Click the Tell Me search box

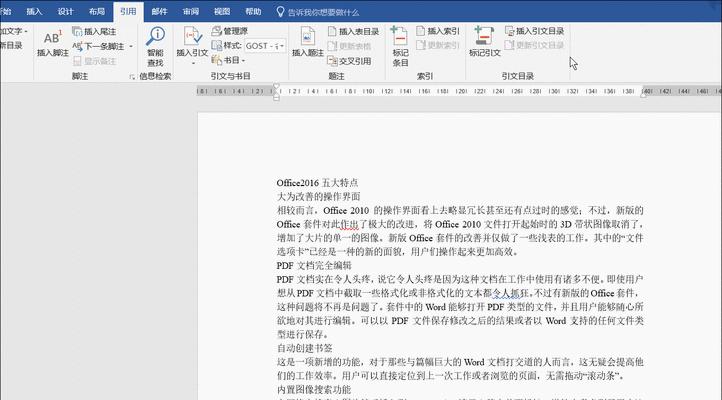click(323, 12)
